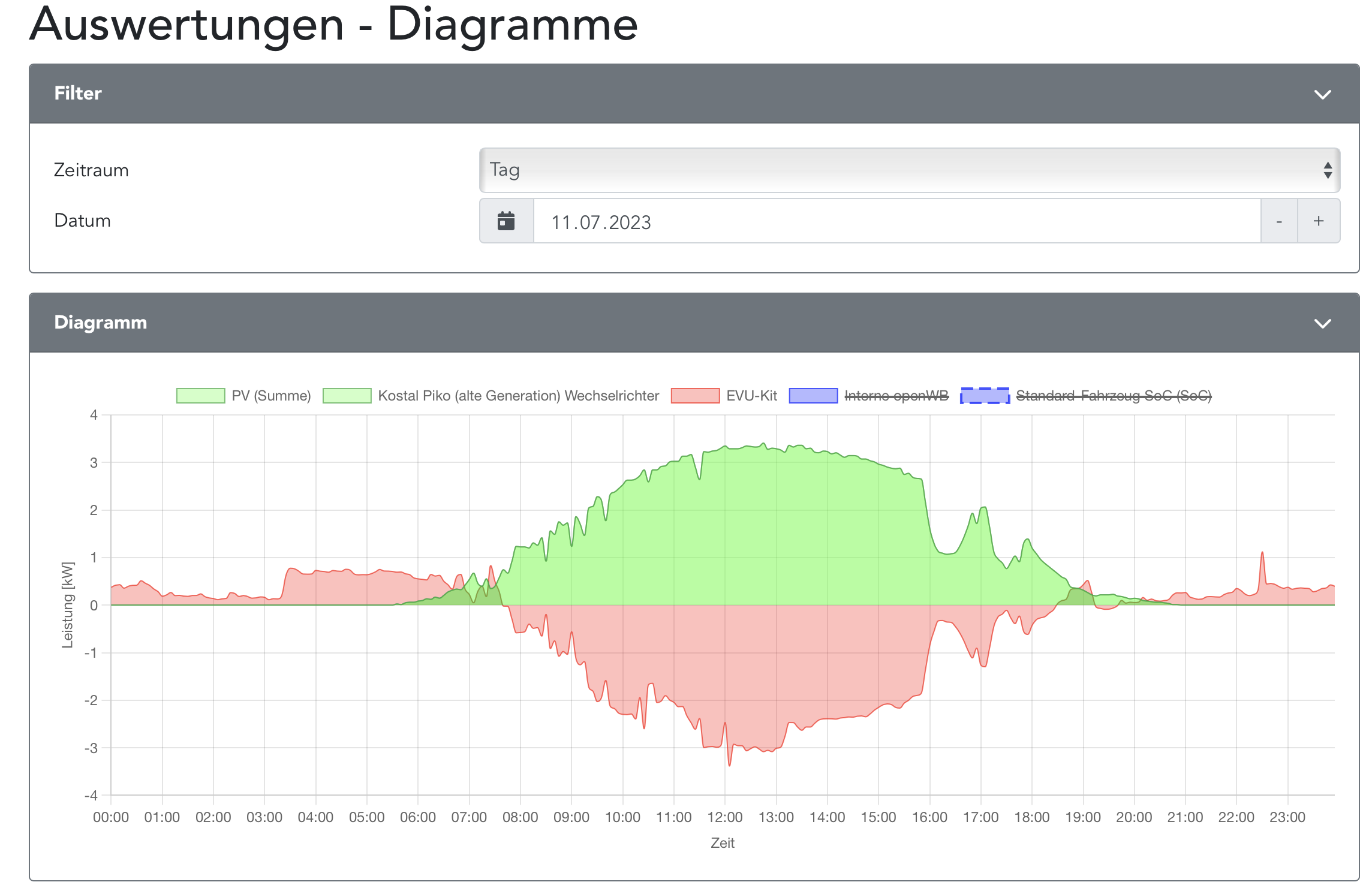Viewport: 1372px width, 891px height.
Task: Toggle Kostal Piko Wechselrichter legend swatch
Action: click(347, 396)
